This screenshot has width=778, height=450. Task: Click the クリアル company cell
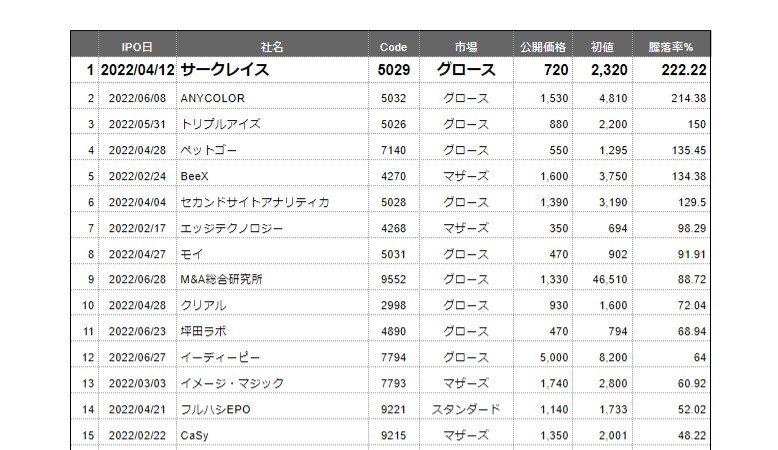point(272,306)
